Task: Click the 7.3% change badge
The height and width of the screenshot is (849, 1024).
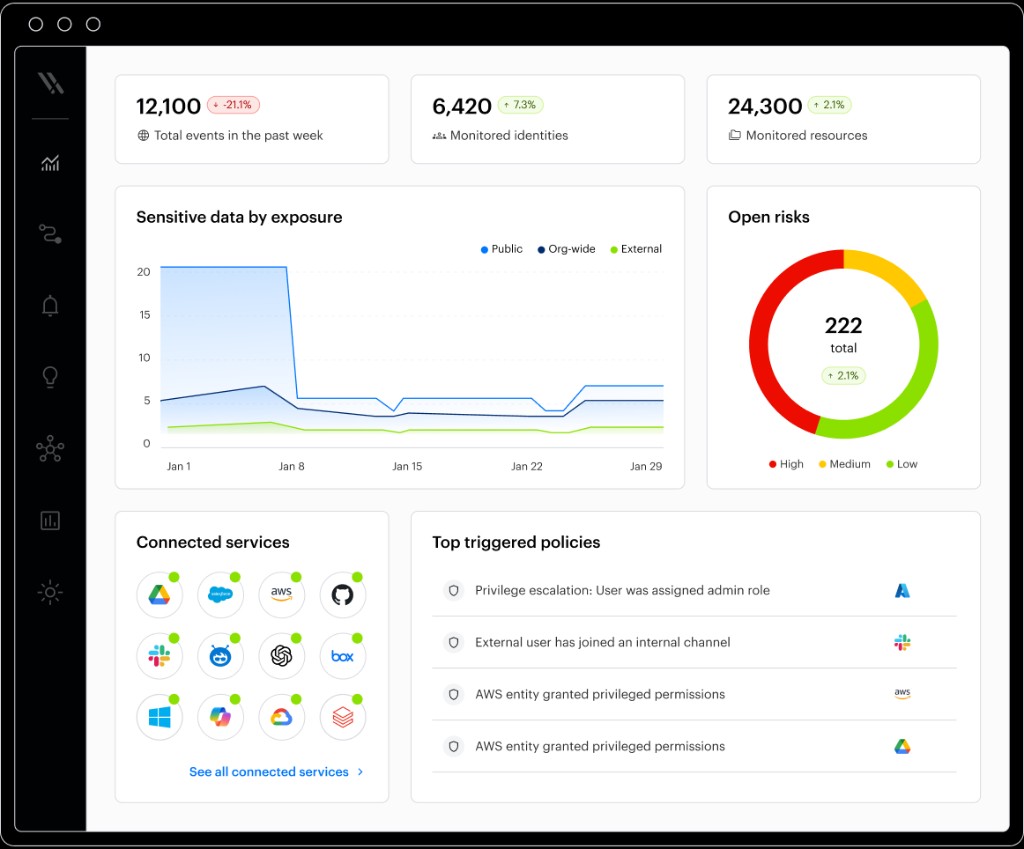Action: click(x=520, y=104)
